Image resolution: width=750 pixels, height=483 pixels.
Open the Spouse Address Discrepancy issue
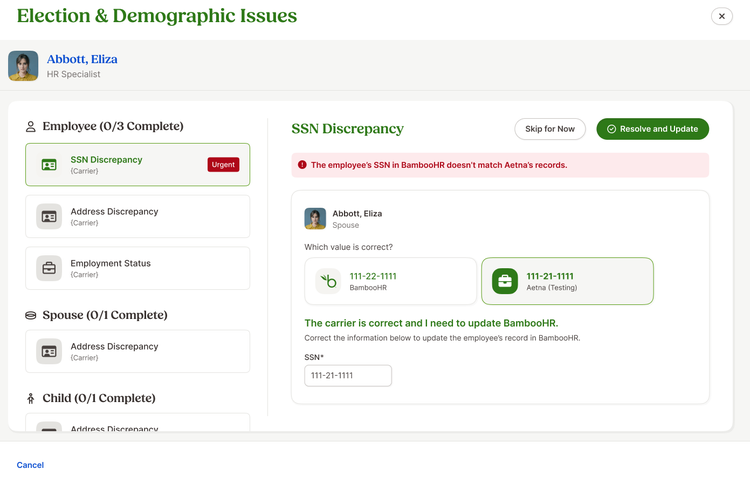point(137,351)
